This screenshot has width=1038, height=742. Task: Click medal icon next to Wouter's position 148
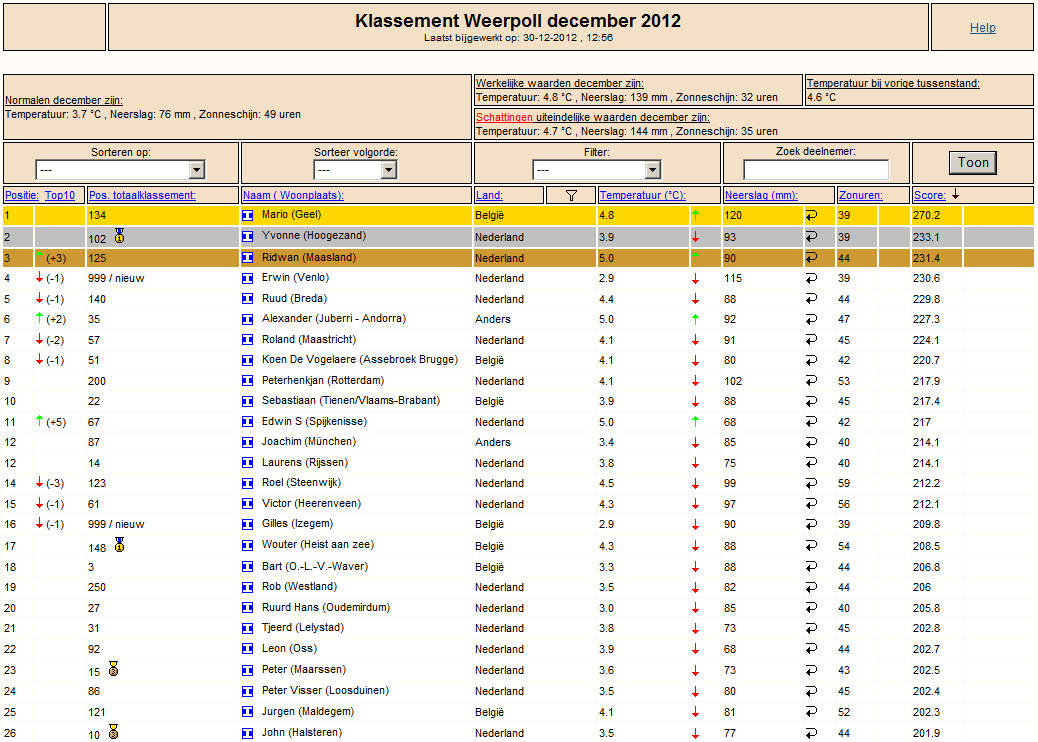[x=119, y=545]
